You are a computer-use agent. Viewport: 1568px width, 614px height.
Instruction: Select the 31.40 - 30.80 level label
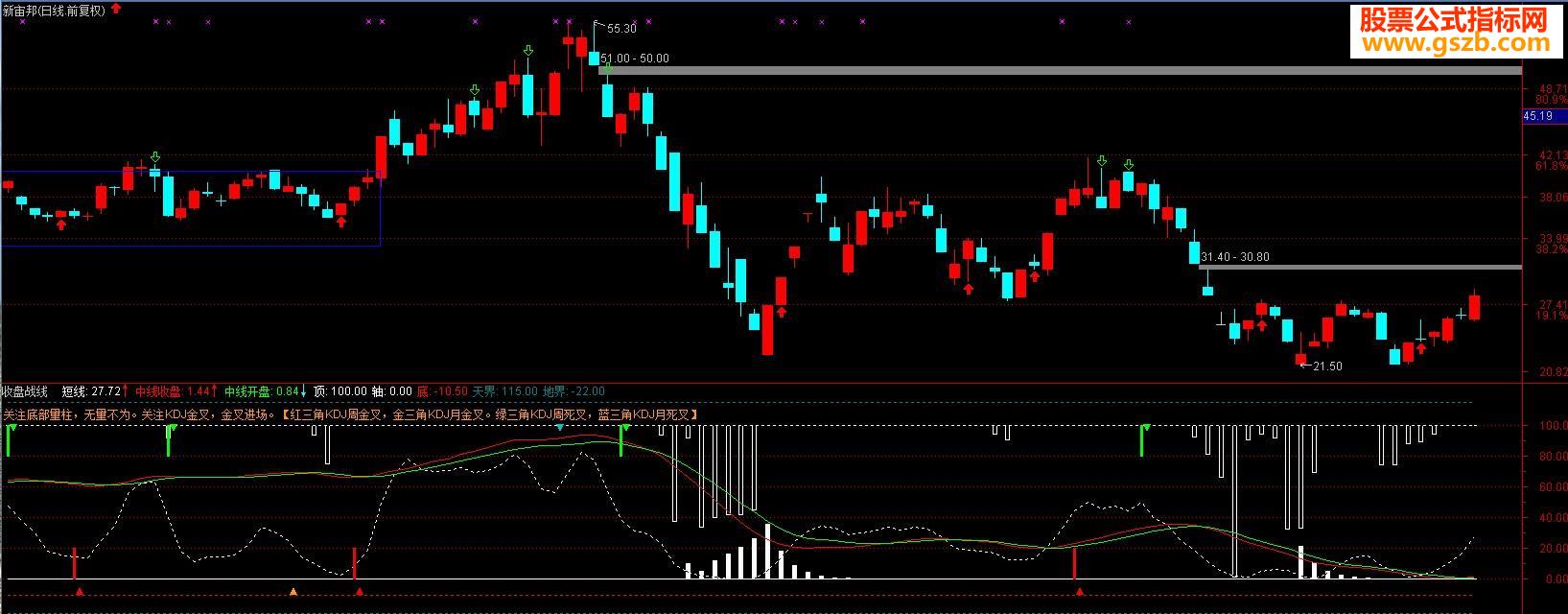click(x=1235, y=257)
